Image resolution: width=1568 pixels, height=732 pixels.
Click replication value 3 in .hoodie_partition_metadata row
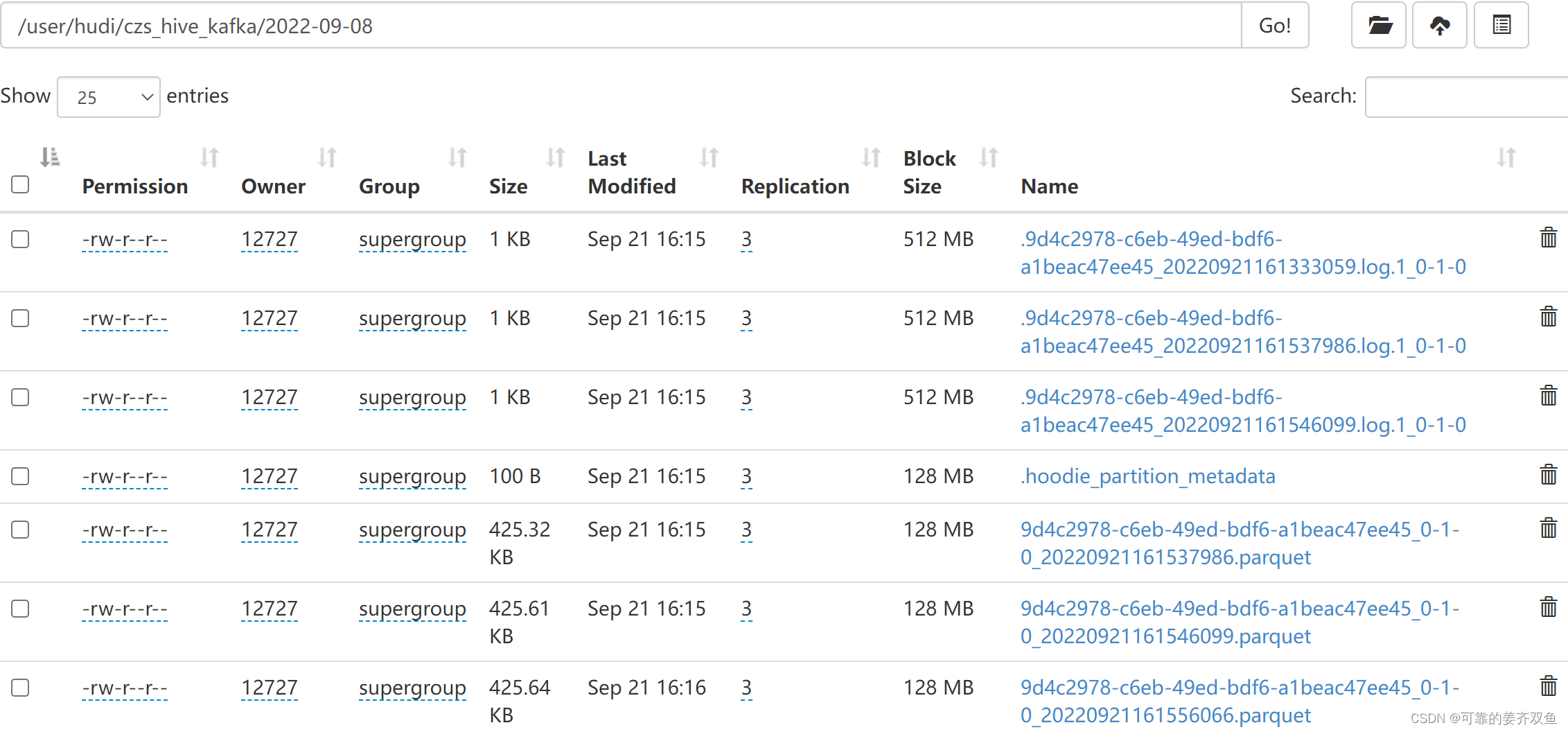pos(746,476)
